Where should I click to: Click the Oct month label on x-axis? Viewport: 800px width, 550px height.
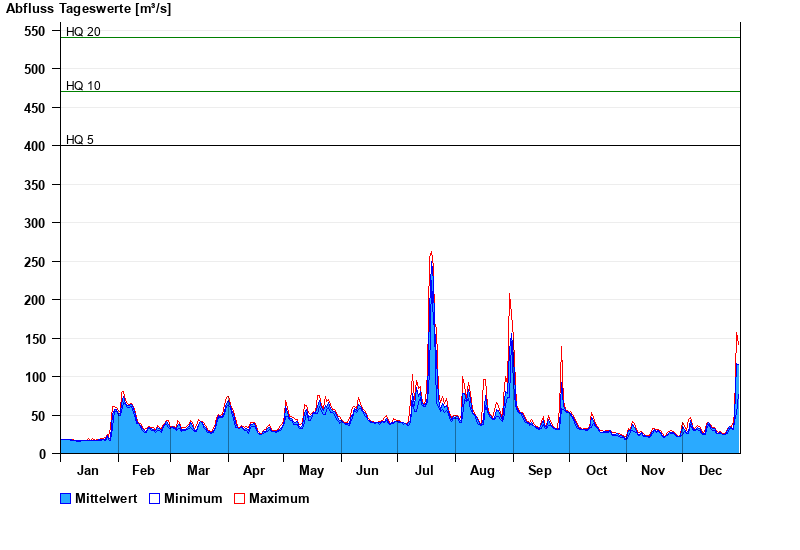[596, 471]
